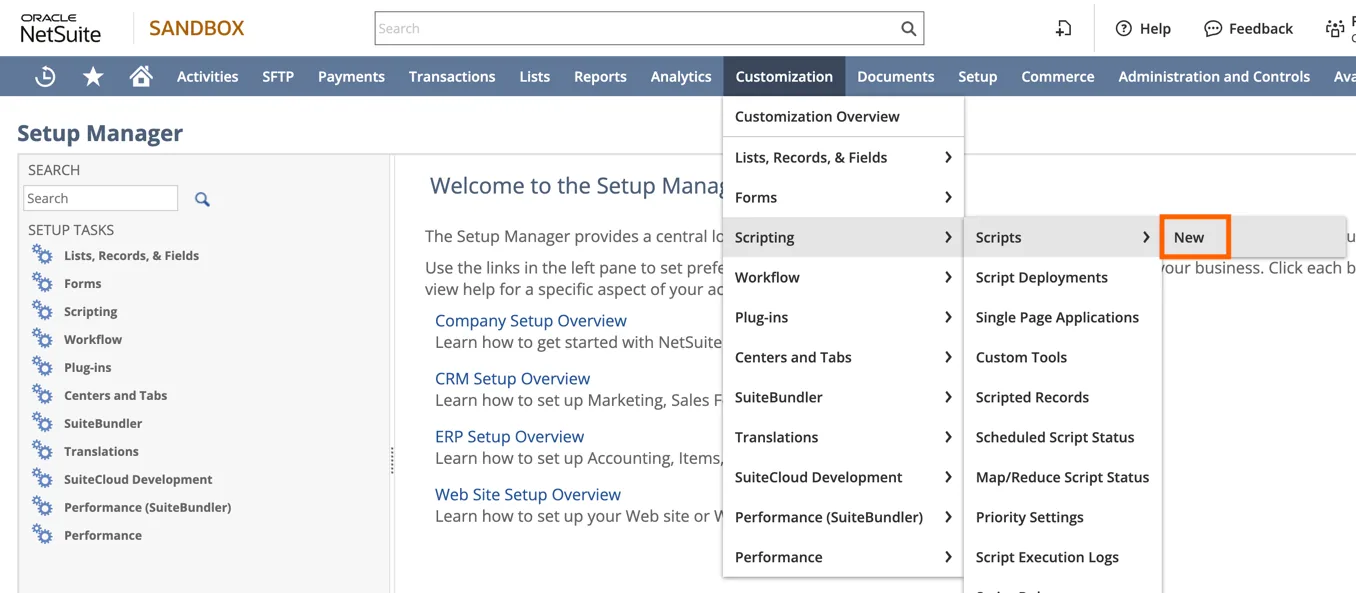
Task: Expand the Centers and Tabs submenu arrow
Action: [947, 357]
